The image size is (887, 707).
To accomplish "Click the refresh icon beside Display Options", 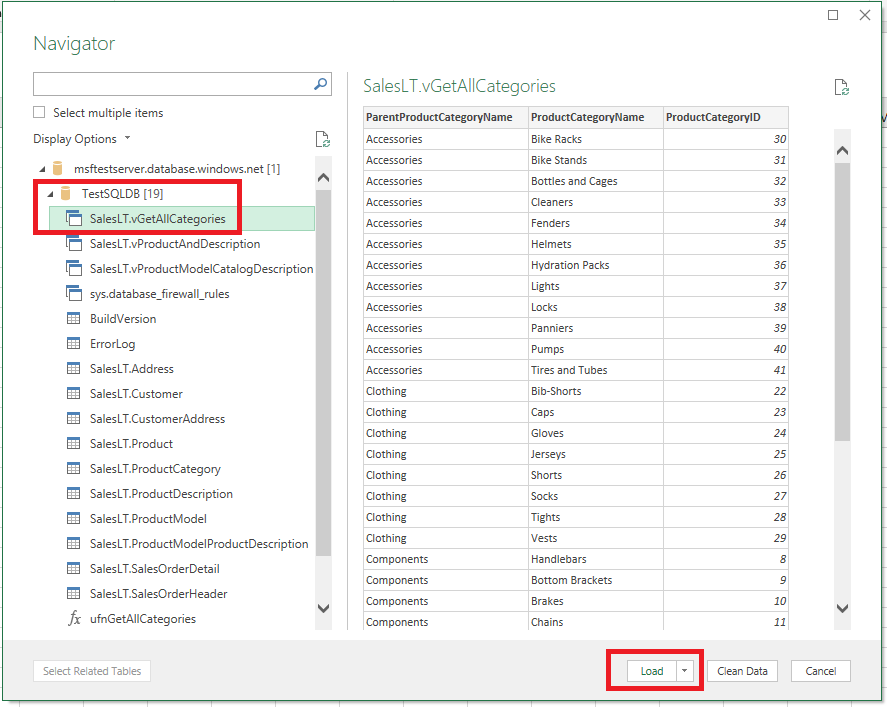I will tap(322, 139).
